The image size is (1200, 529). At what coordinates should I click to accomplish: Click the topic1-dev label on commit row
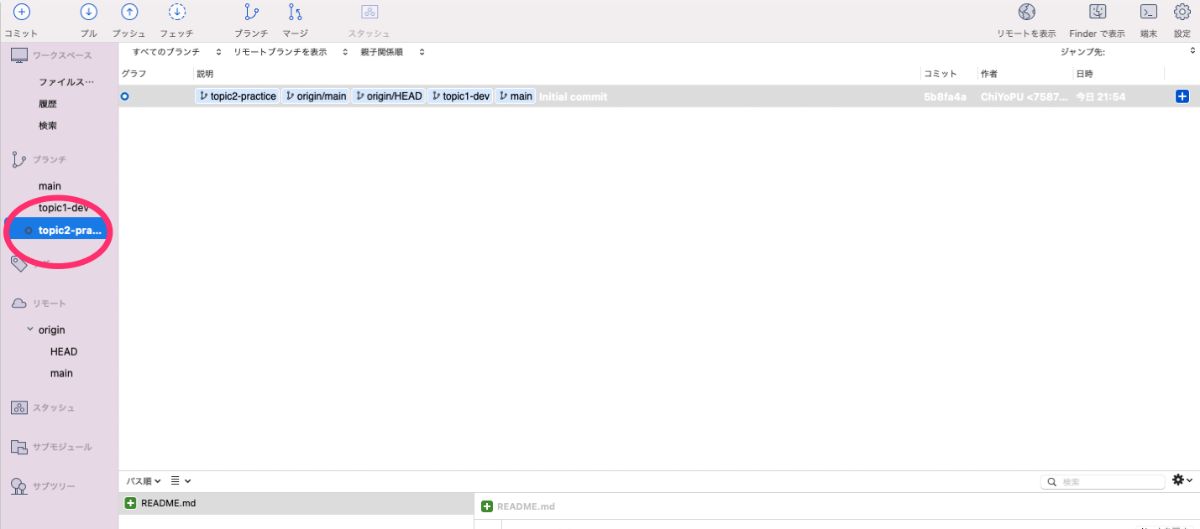pyautogui.click(x=460, y=97)
